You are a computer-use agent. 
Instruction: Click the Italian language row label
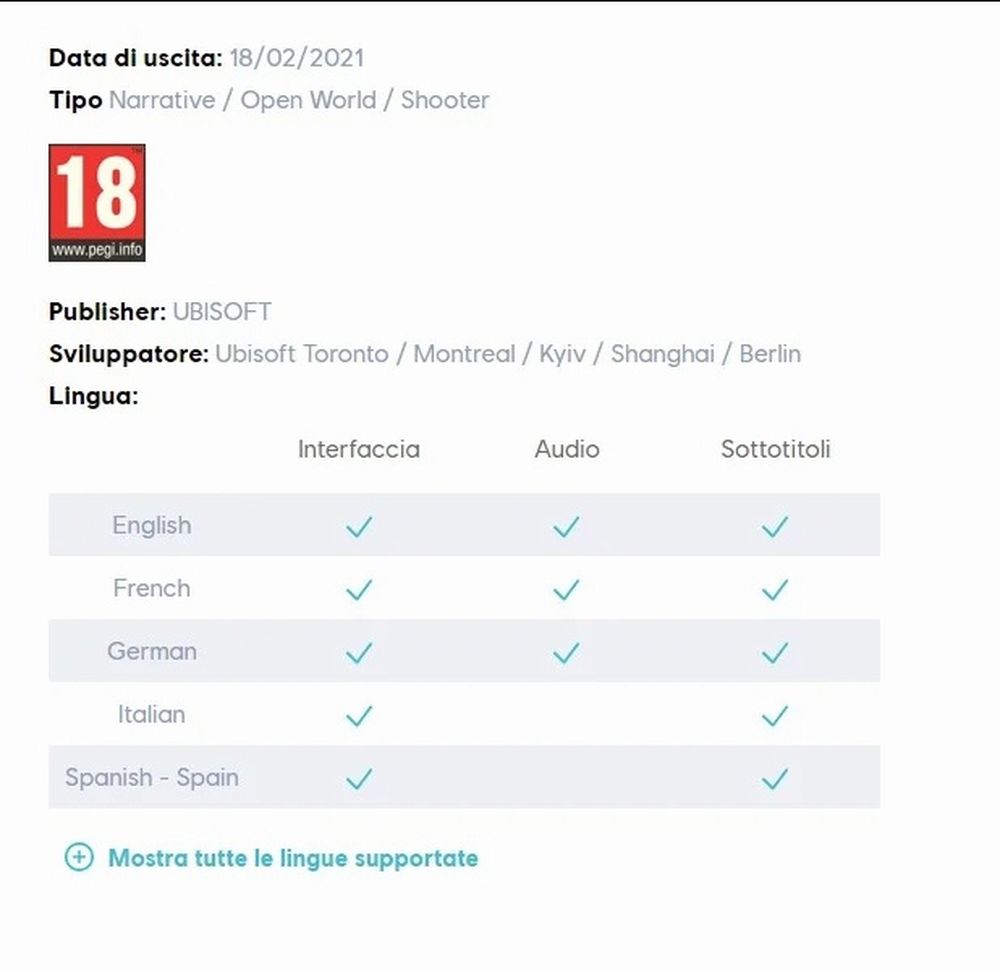pos(151,714)
